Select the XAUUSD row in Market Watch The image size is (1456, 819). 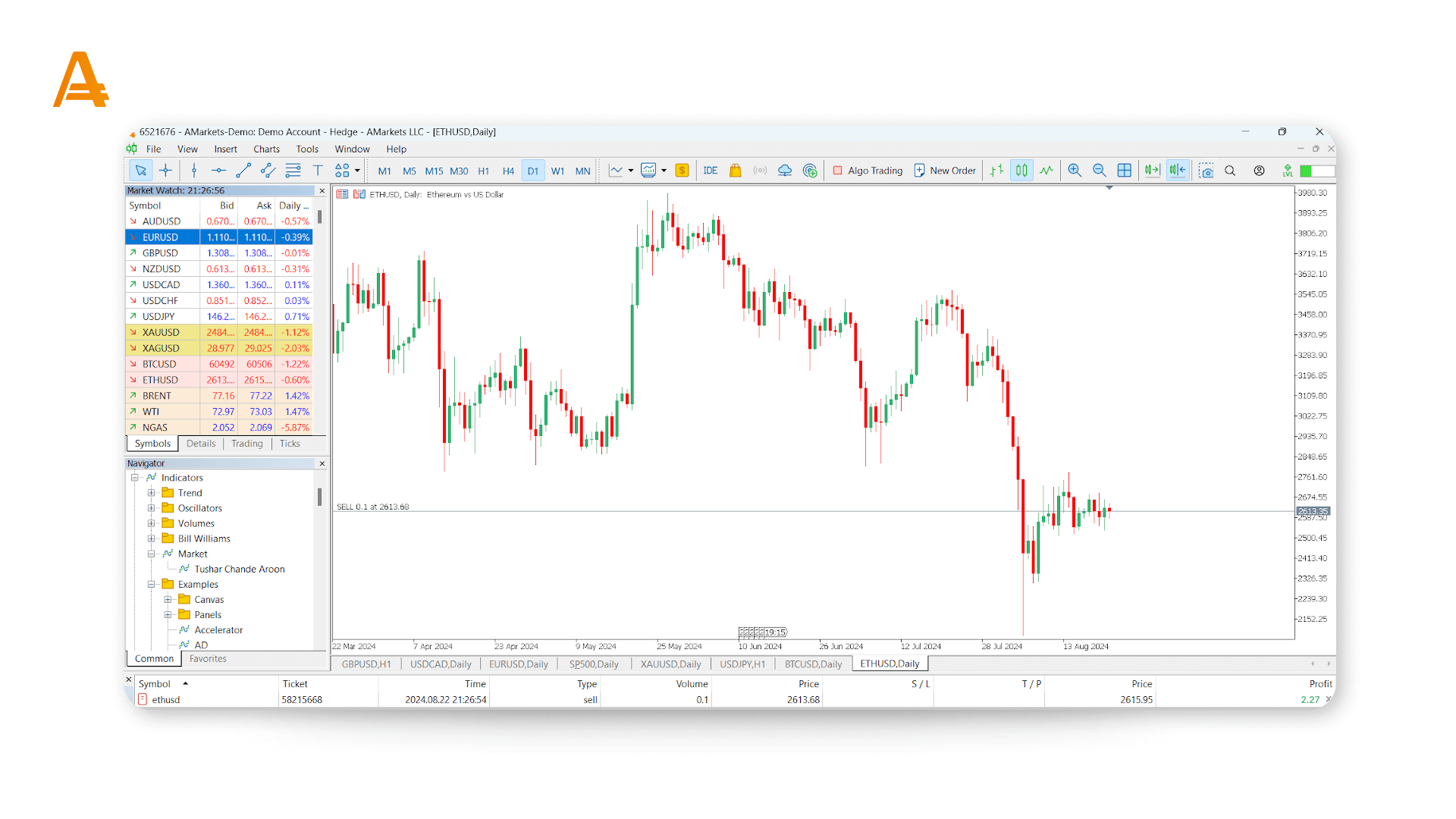coord(161,332)
